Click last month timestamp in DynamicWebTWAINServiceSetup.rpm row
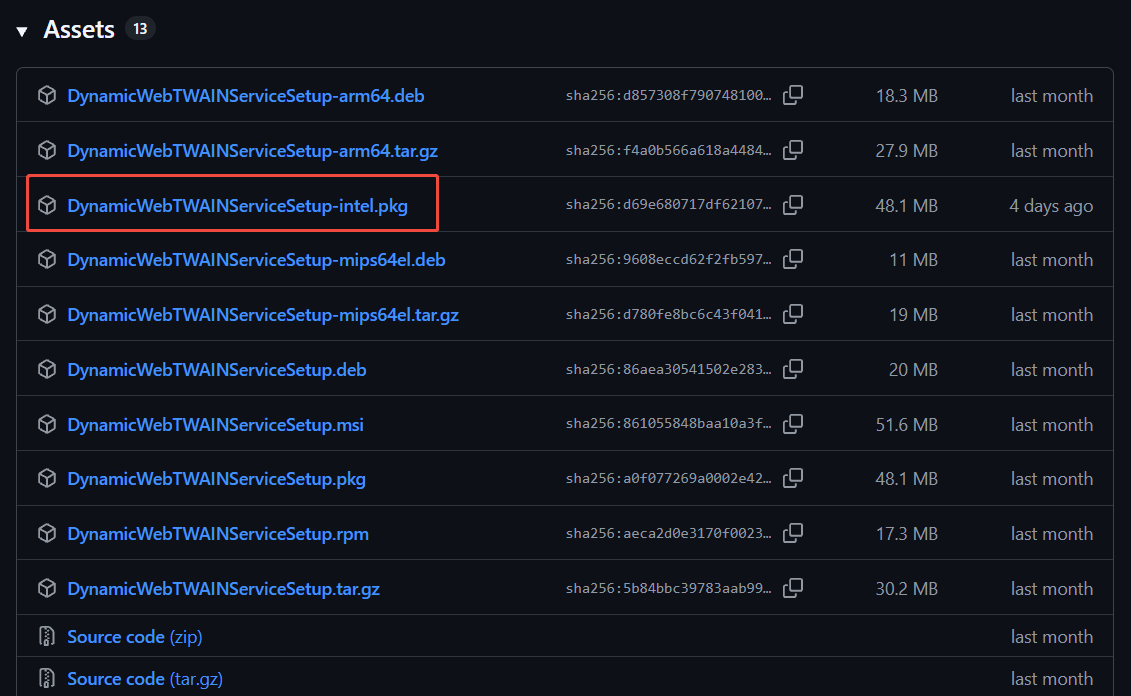This screenshot has height=696, width=1131. pyautogui.click(x=1052, y=534)
